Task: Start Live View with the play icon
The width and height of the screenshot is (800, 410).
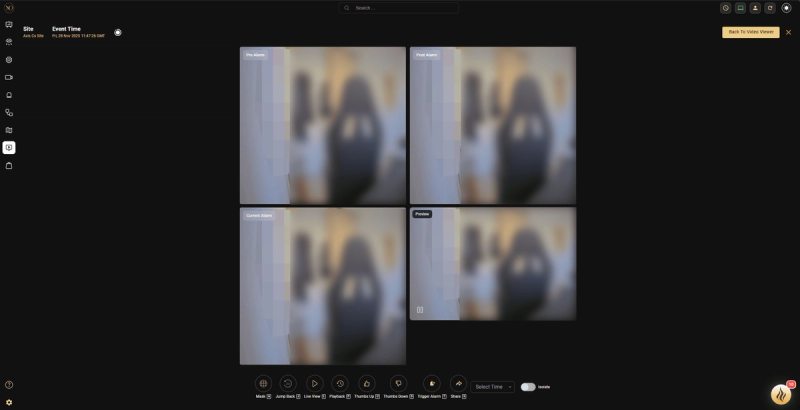Action: pos(315,383)
